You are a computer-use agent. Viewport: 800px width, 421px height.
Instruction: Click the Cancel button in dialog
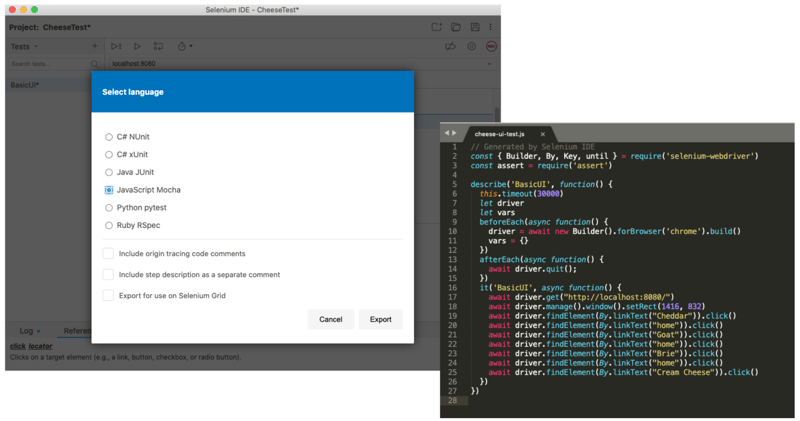coord(331,319)
